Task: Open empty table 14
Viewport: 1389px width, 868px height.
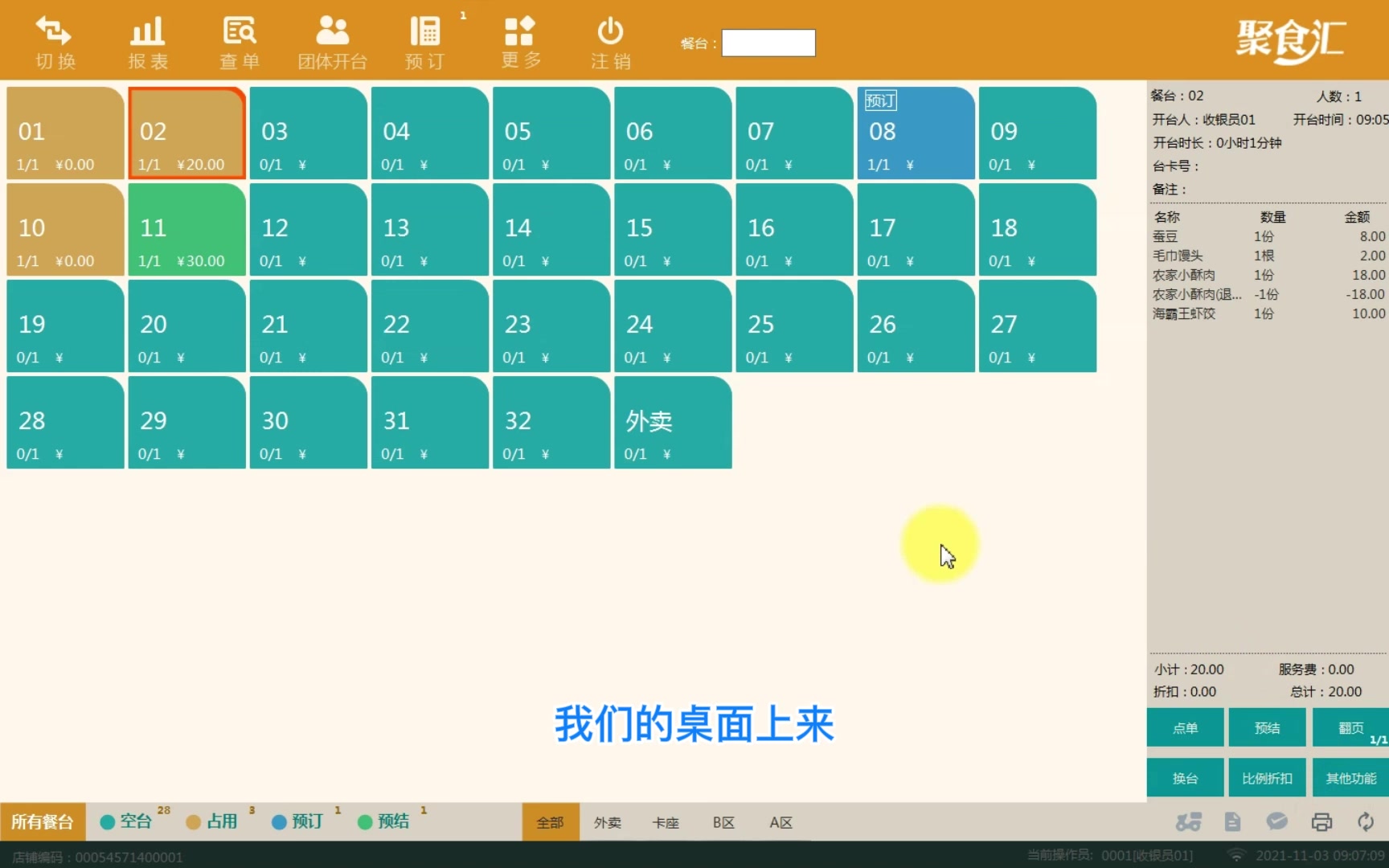Action: [551, 229]
